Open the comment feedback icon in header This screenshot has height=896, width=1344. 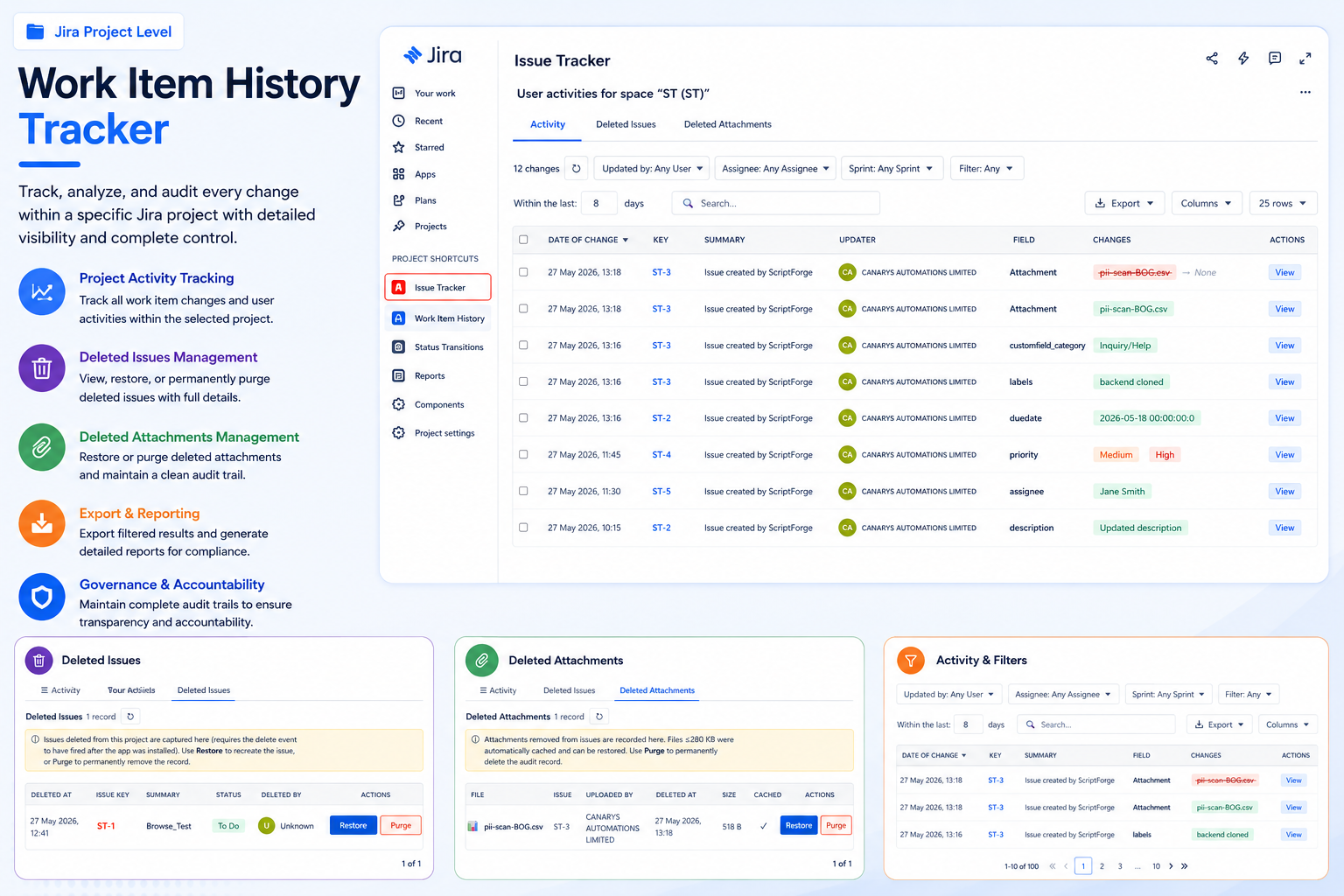tap(1275, 59)
